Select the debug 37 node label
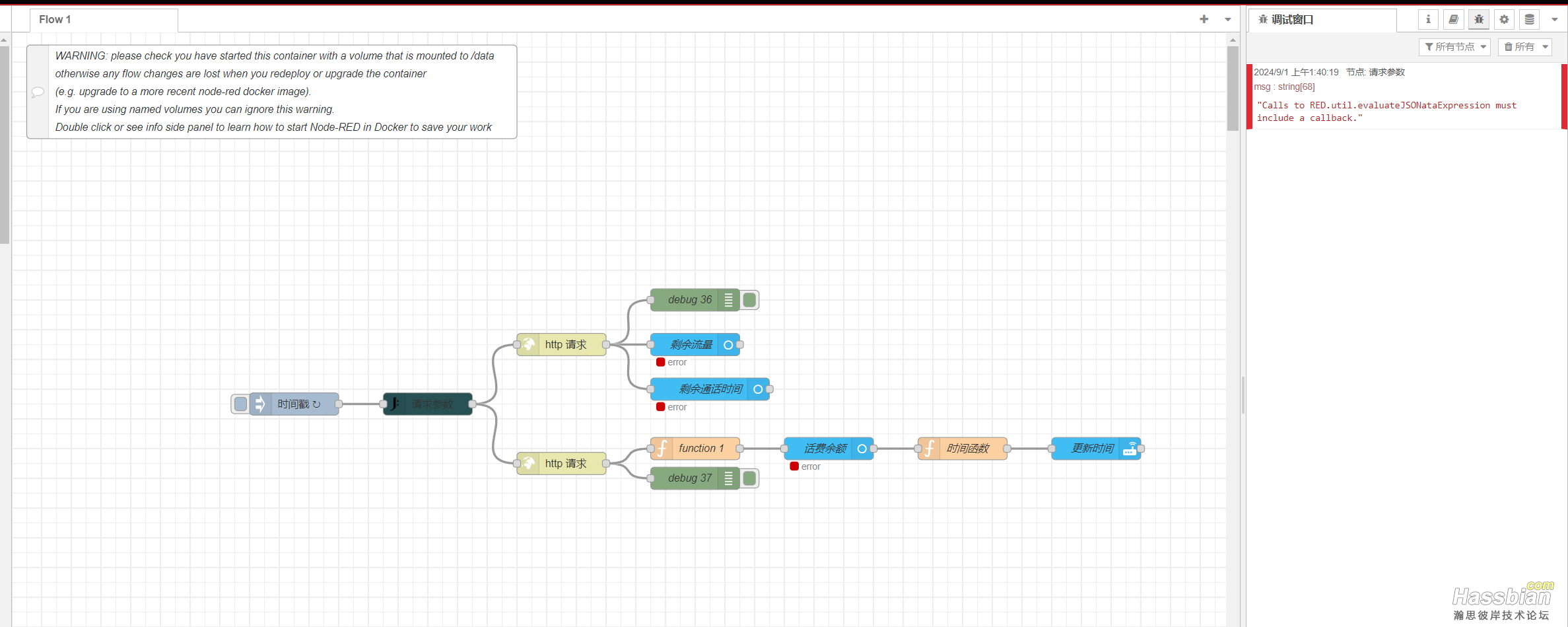 point(690,478)
